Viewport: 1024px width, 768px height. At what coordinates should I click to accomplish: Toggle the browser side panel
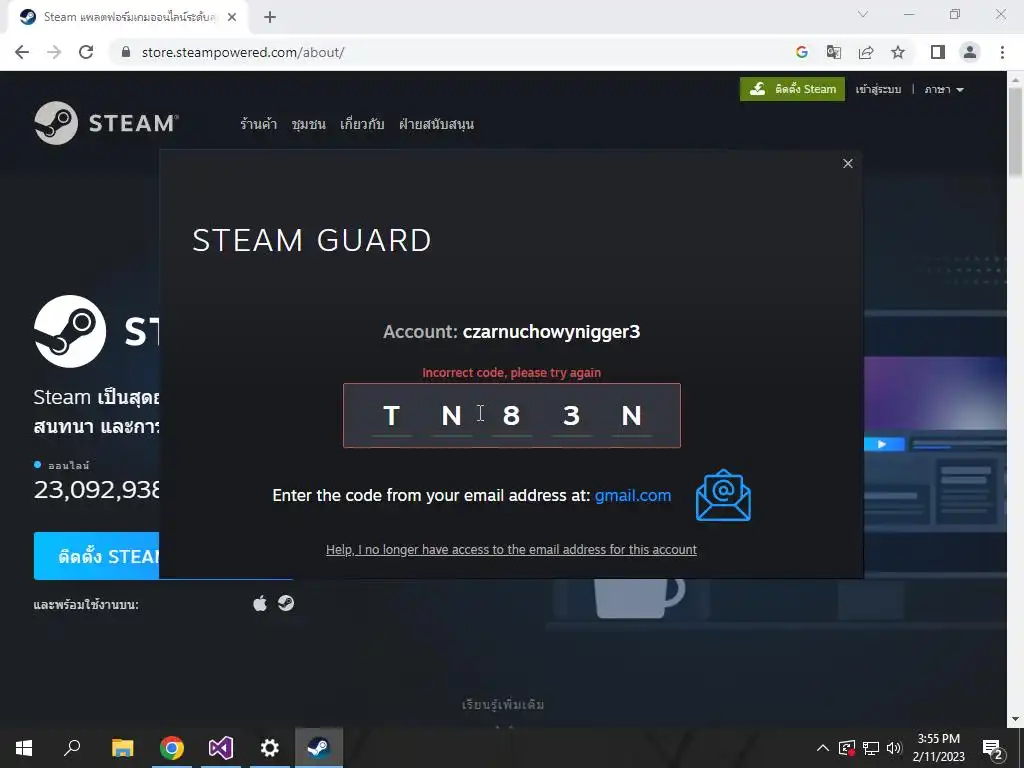[938, 52]
